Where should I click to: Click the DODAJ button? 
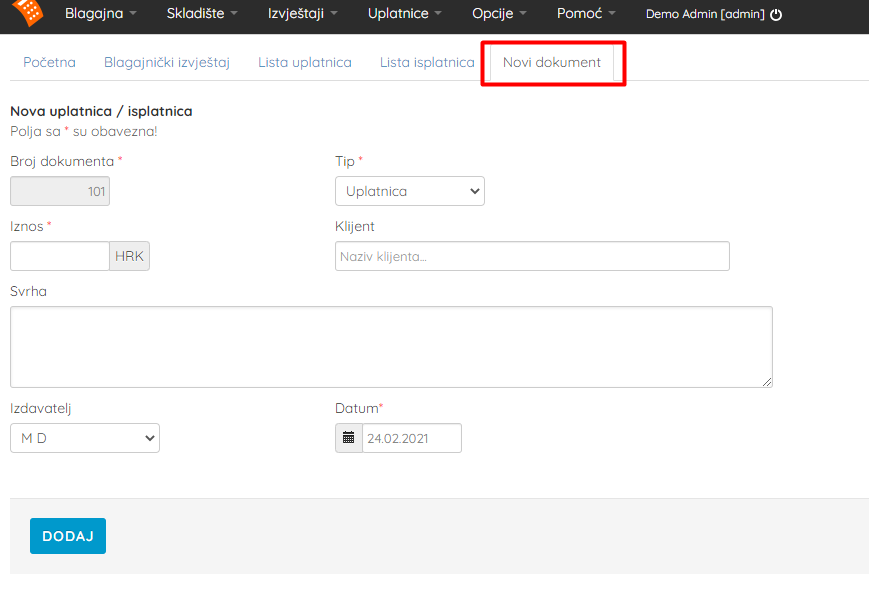coord(68,536)
